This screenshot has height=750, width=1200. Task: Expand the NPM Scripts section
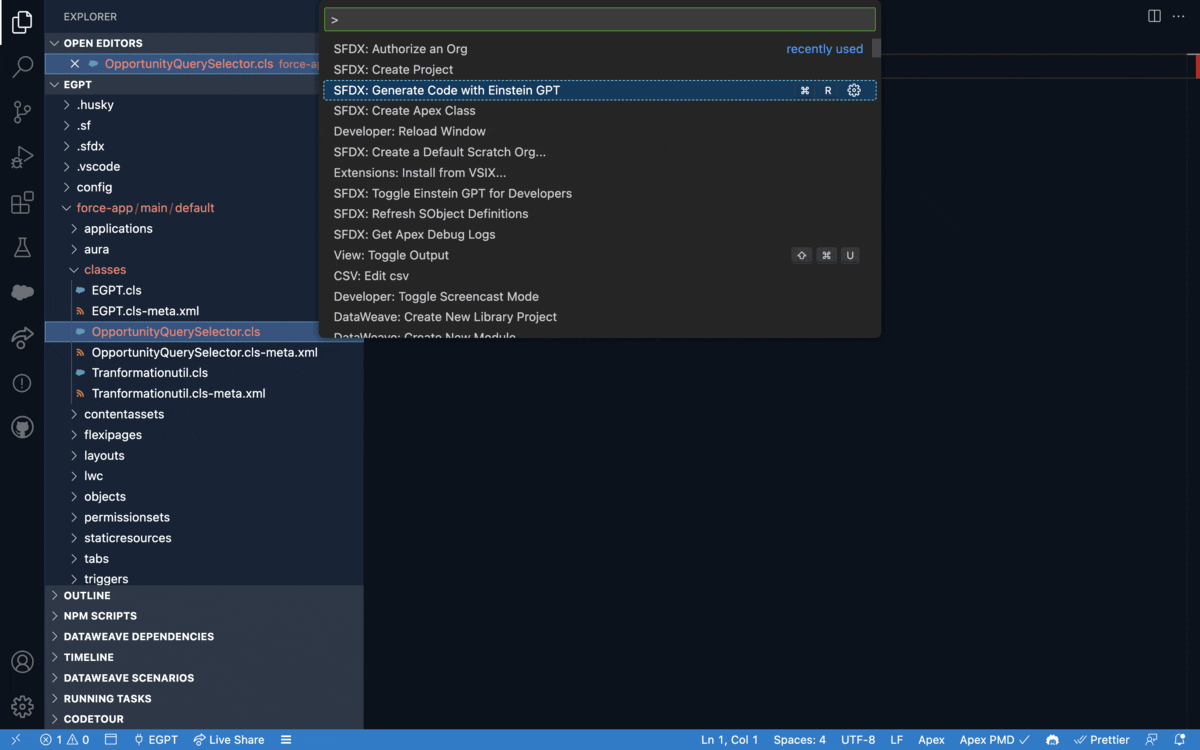coord(204,616)
